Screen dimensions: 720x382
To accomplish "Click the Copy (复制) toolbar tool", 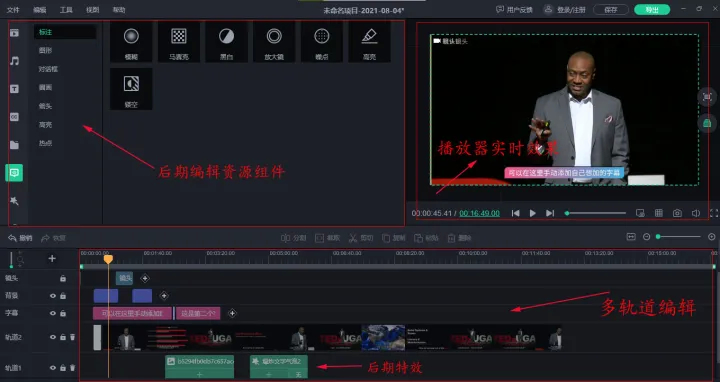I will (394, 238).
